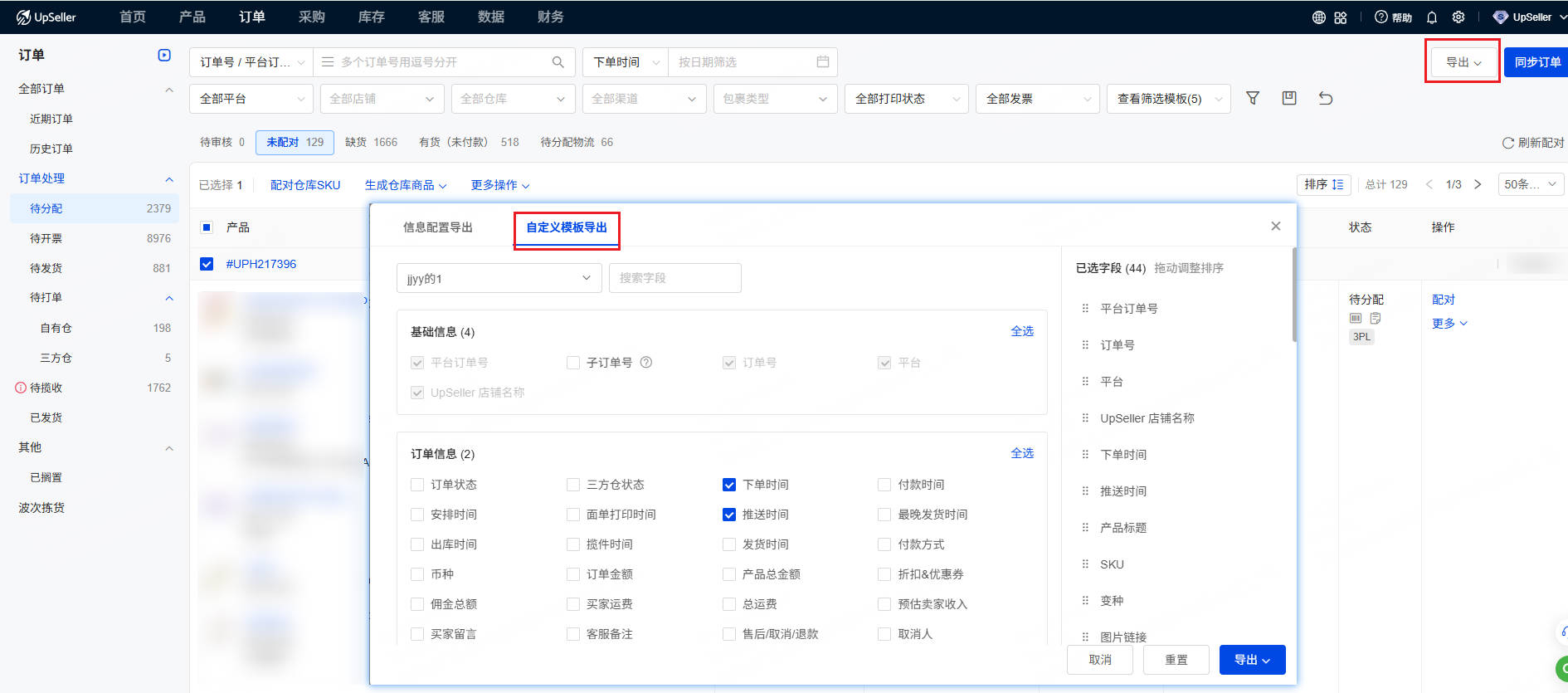Image resolution: width=1568 pixels, height=693 pixels.
Task: Select the 缺货 status tab
Action: tap(371, 143)
